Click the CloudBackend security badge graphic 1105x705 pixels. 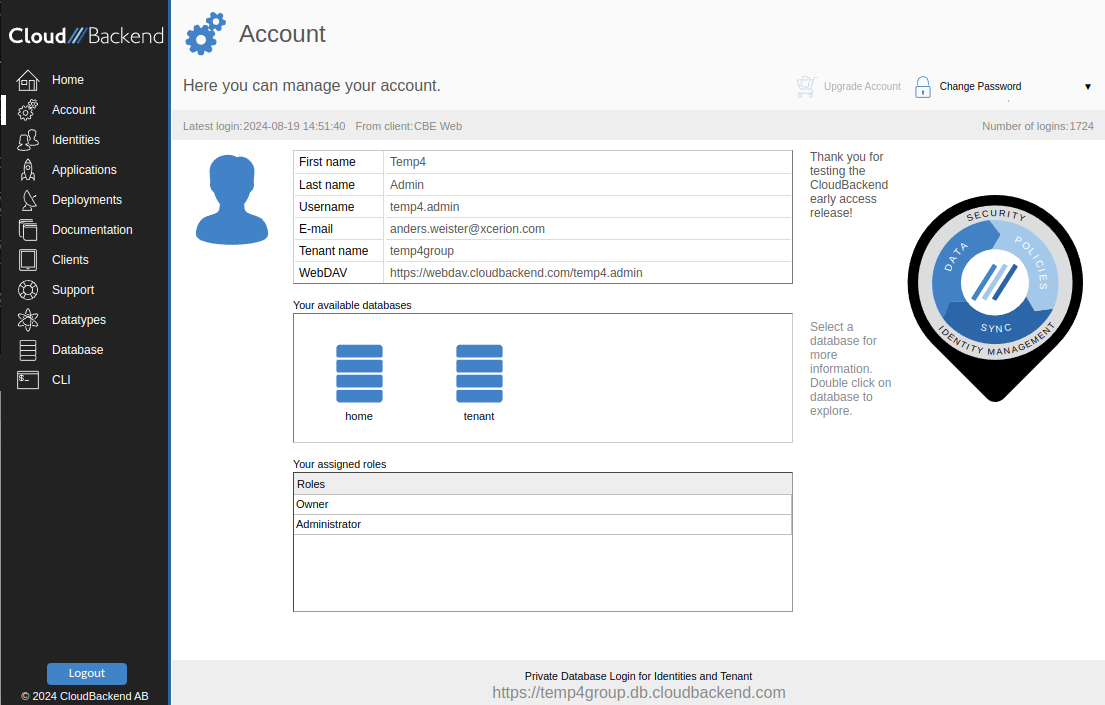coord(995,298)
